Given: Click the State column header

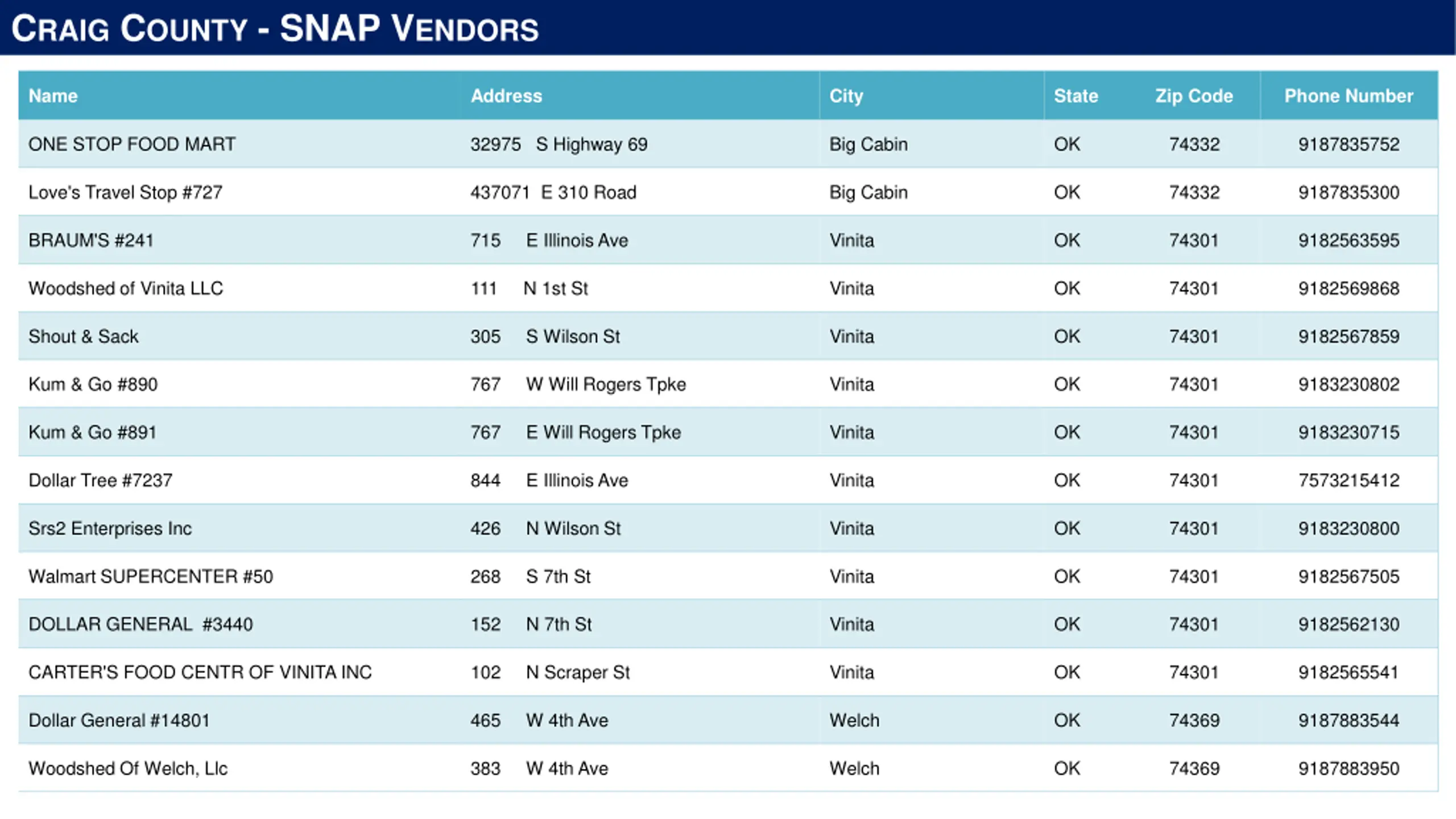Looking at the screenshot, I should point(1076,96).
